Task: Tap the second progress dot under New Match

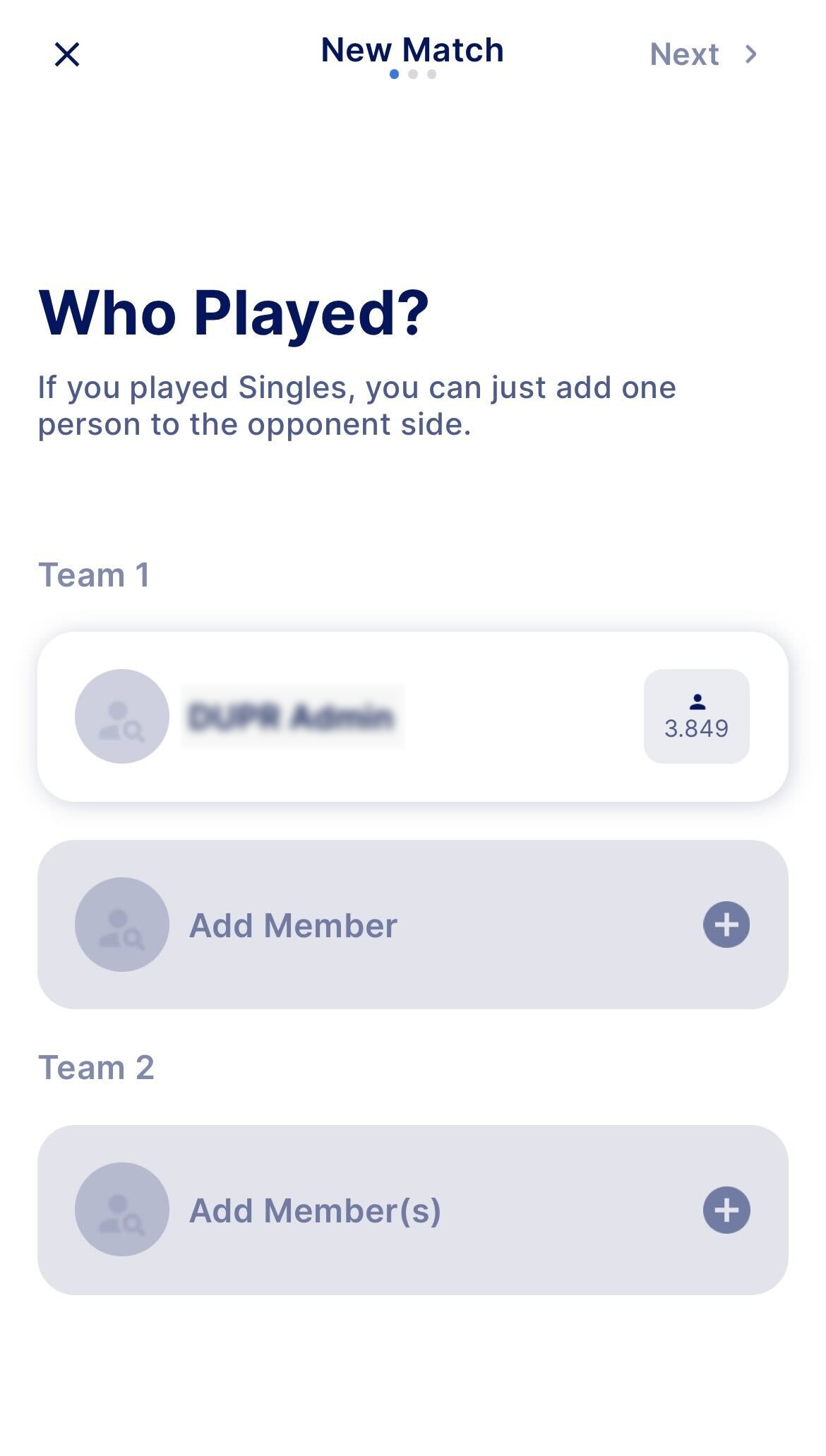Action: [413, 74]
